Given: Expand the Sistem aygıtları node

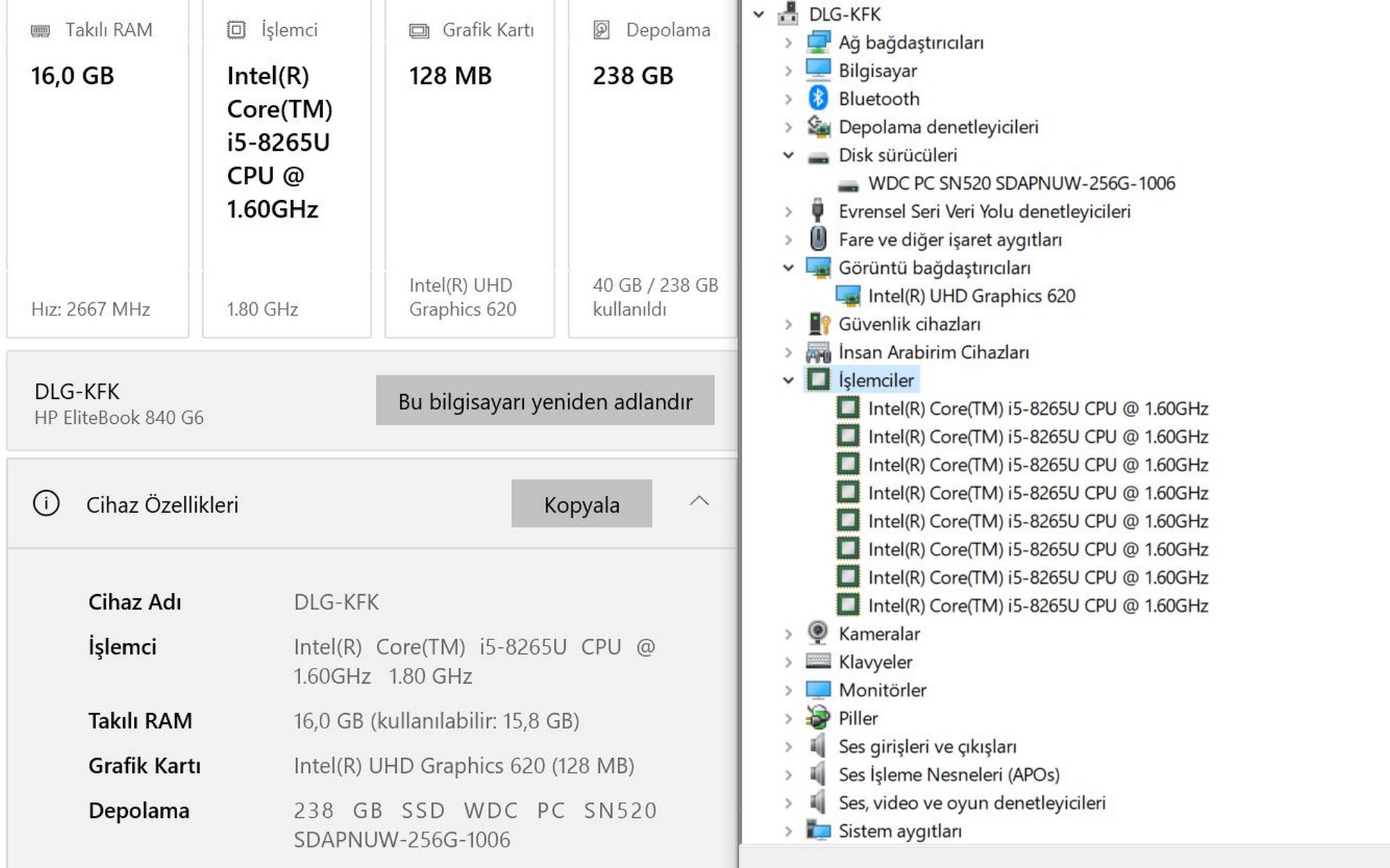Looking at the screenshot, I should click(x=788, y=830).
